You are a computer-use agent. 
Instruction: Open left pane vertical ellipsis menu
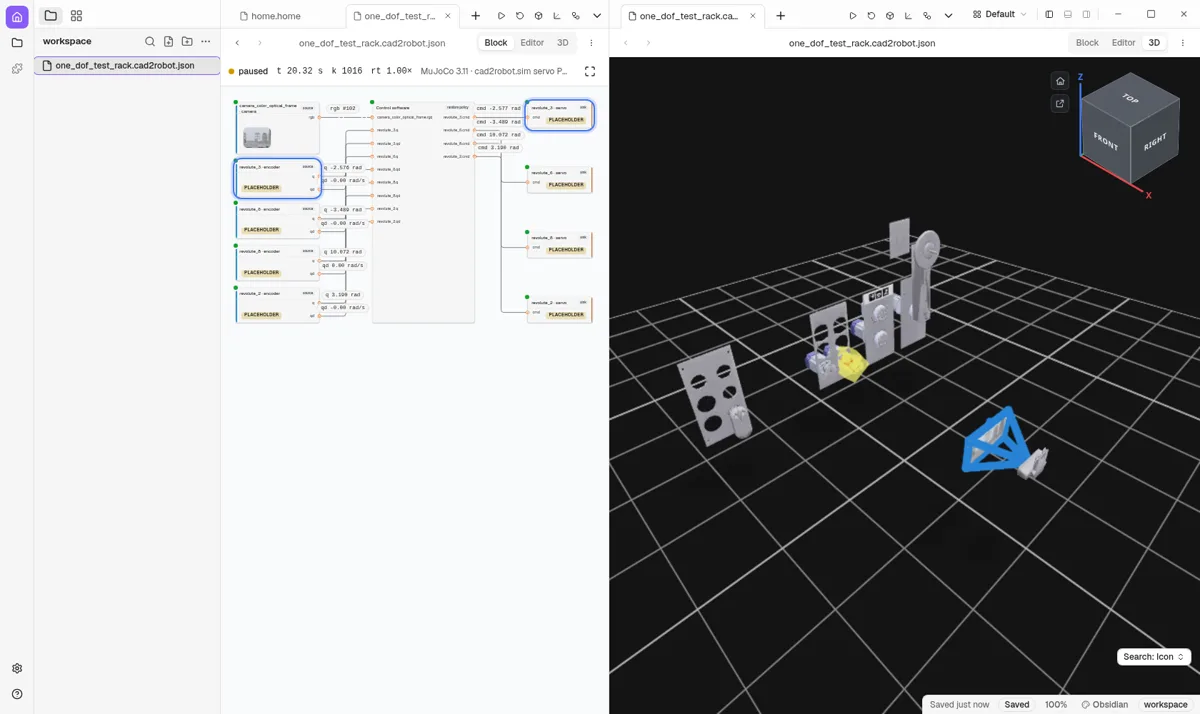coord(591,43)
